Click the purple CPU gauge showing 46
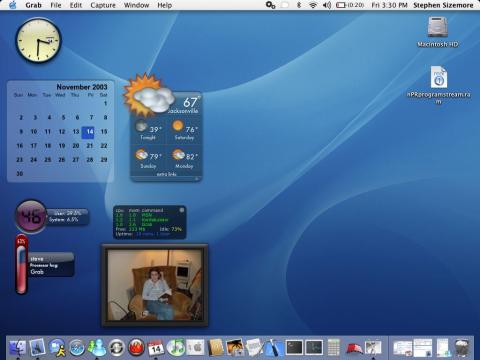The image size is (480, 360). [31, 217]
